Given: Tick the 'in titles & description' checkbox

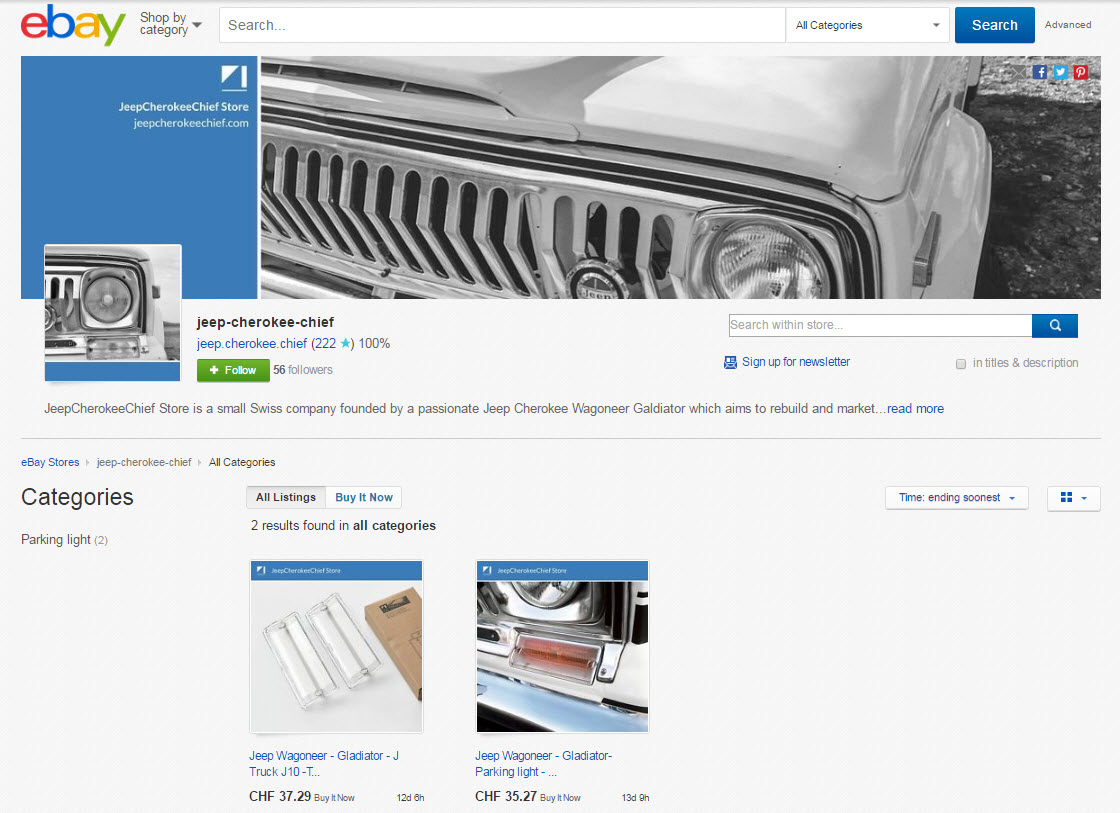Looking at the screenshot, I should tap(961, 364).
